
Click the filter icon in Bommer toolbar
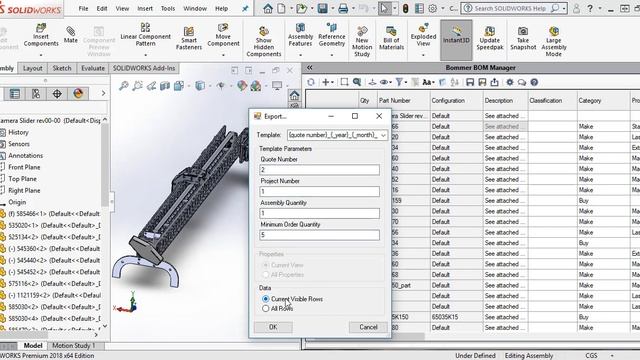tap(399, 82)
